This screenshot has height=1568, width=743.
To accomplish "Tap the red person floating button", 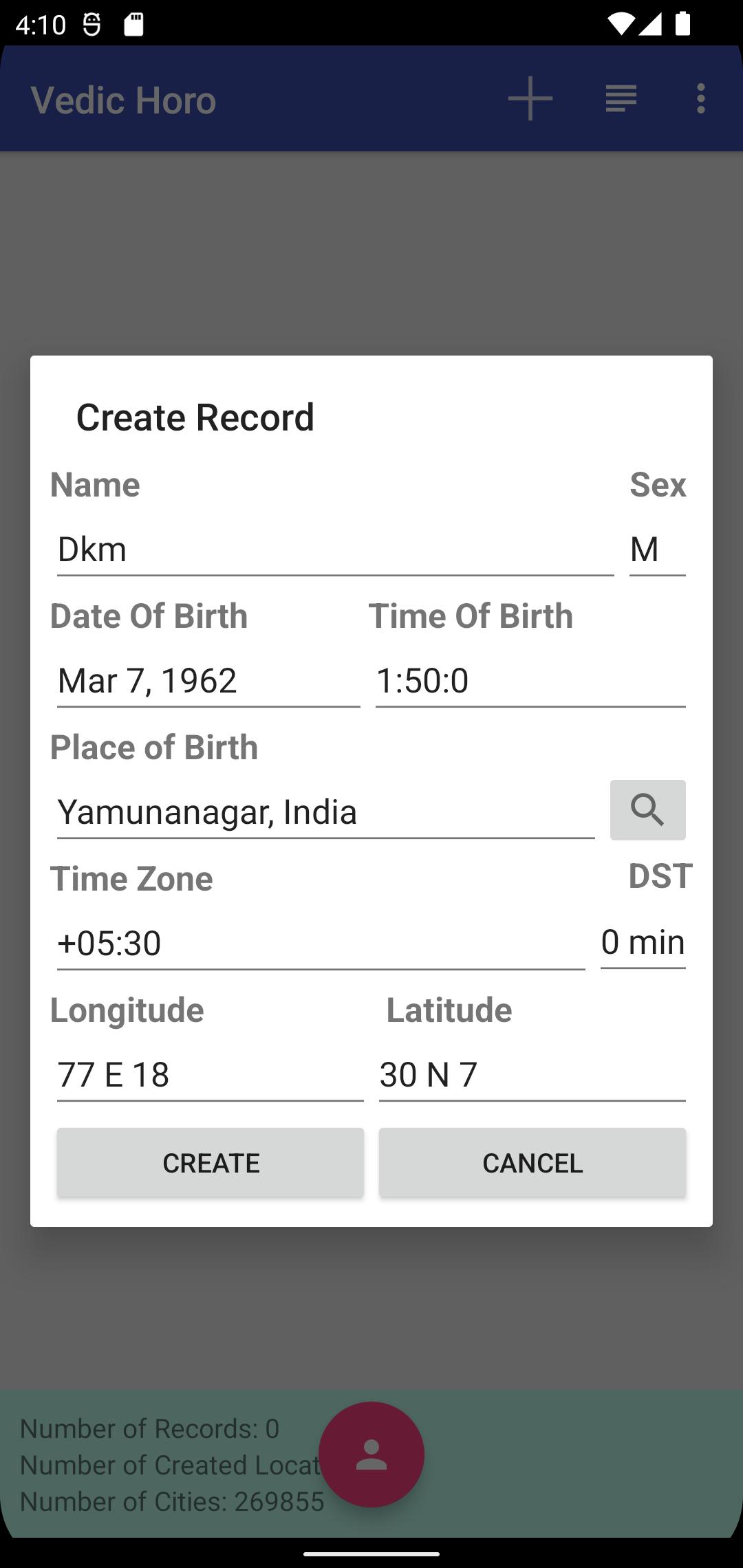I will (371, 1455).
